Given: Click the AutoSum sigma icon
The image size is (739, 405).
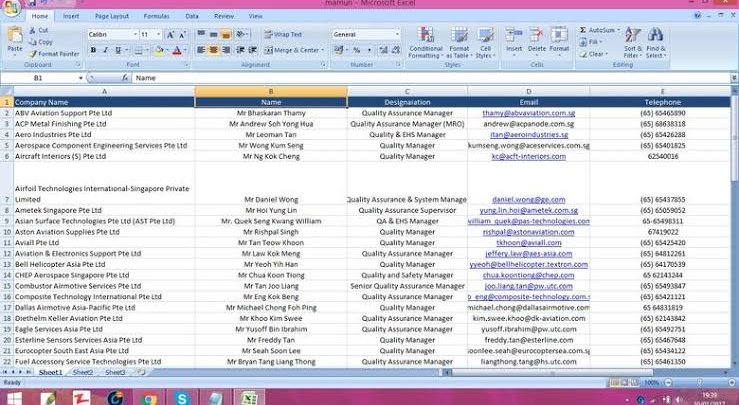Looking at the screenshot, I should 582,30.
